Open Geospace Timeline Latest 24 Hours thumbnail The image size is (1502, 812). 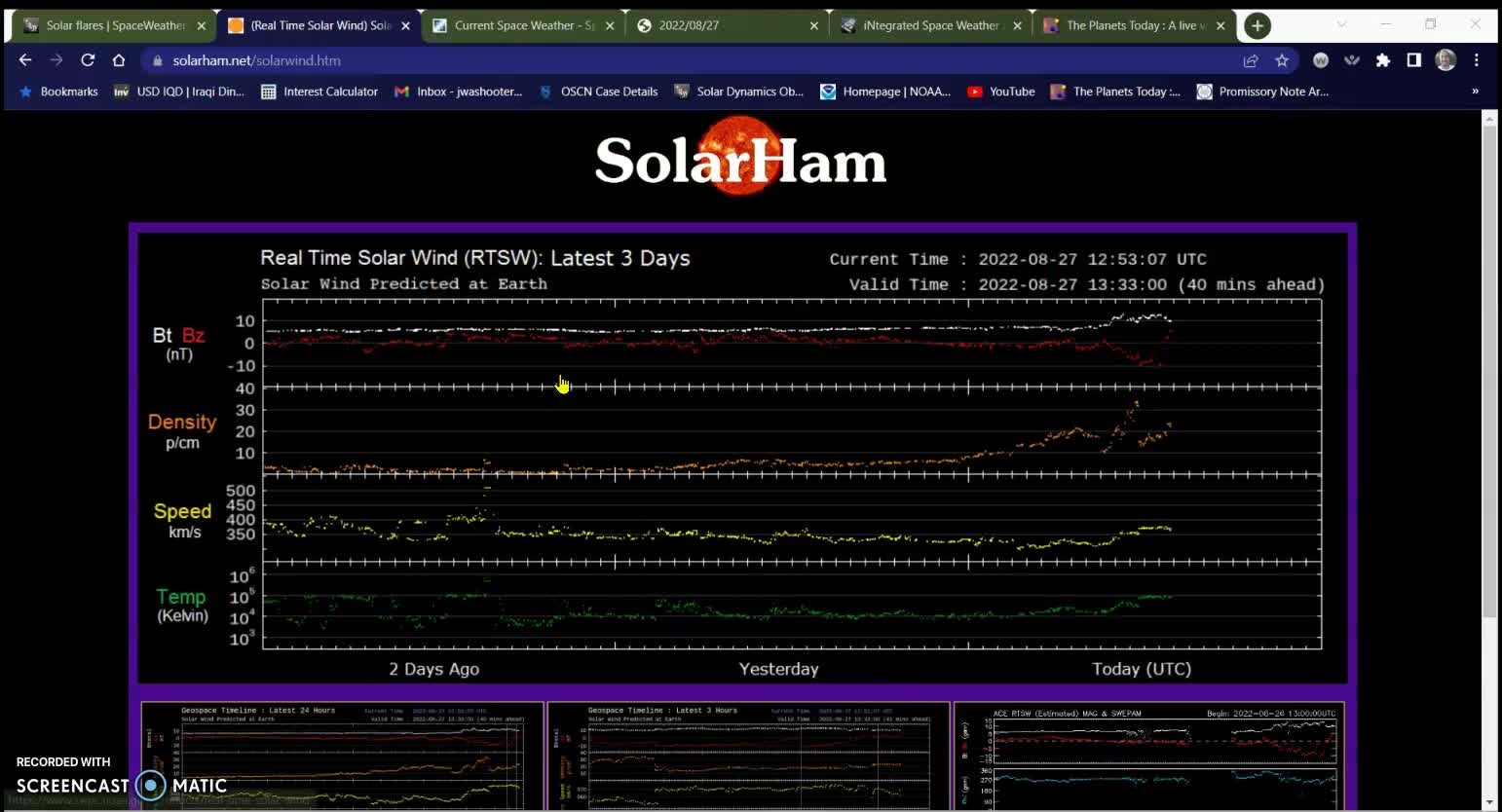coord(342,757)
